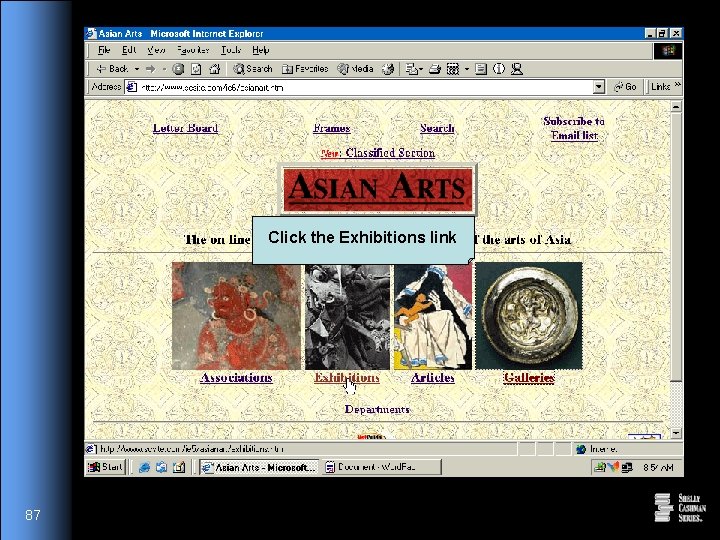Switch to Document - WordPad taskbar button

pos(382,467)
